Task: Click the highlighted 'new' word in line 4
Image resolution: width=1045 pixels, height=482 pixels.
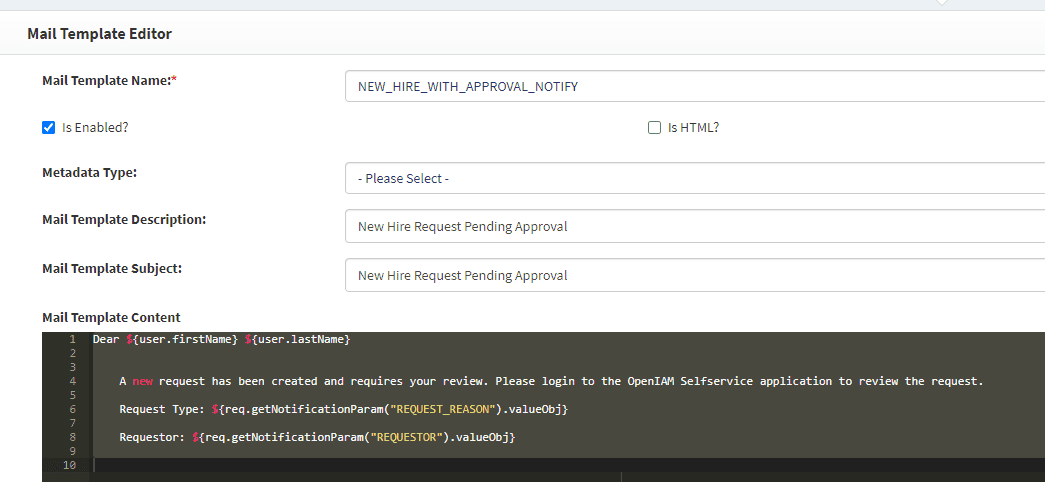Action: point(142,382)
